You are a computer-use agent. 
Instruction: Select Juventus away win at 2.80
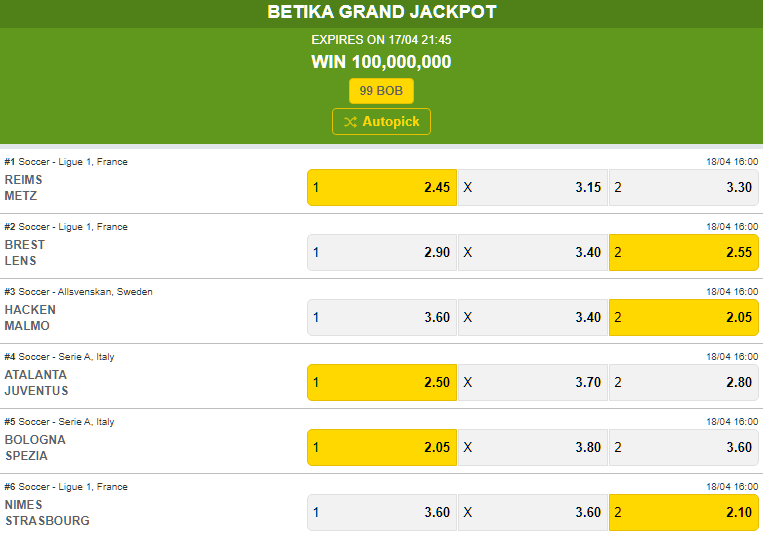(683, 382)
